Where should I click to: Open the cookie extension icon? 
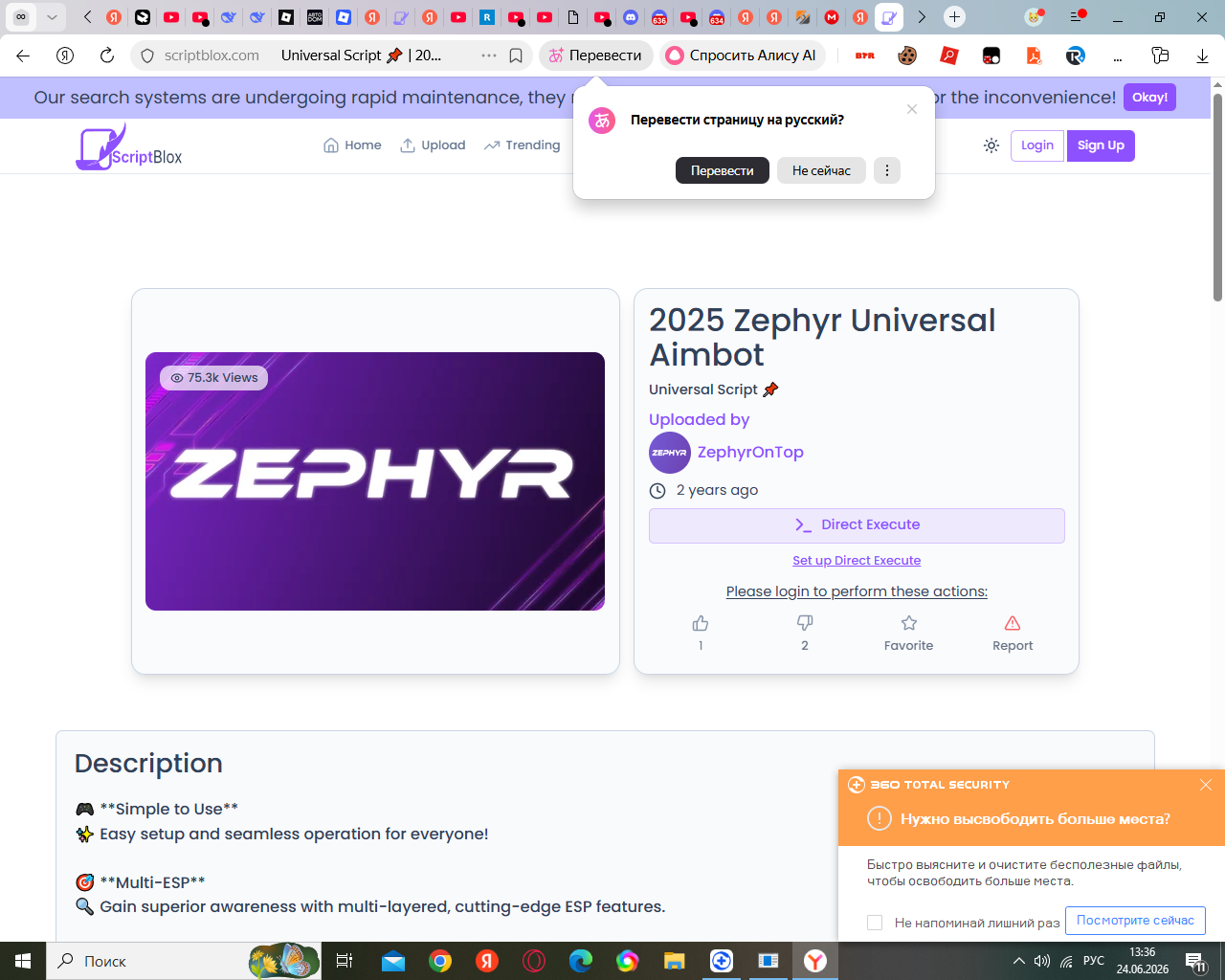[907, 56]
